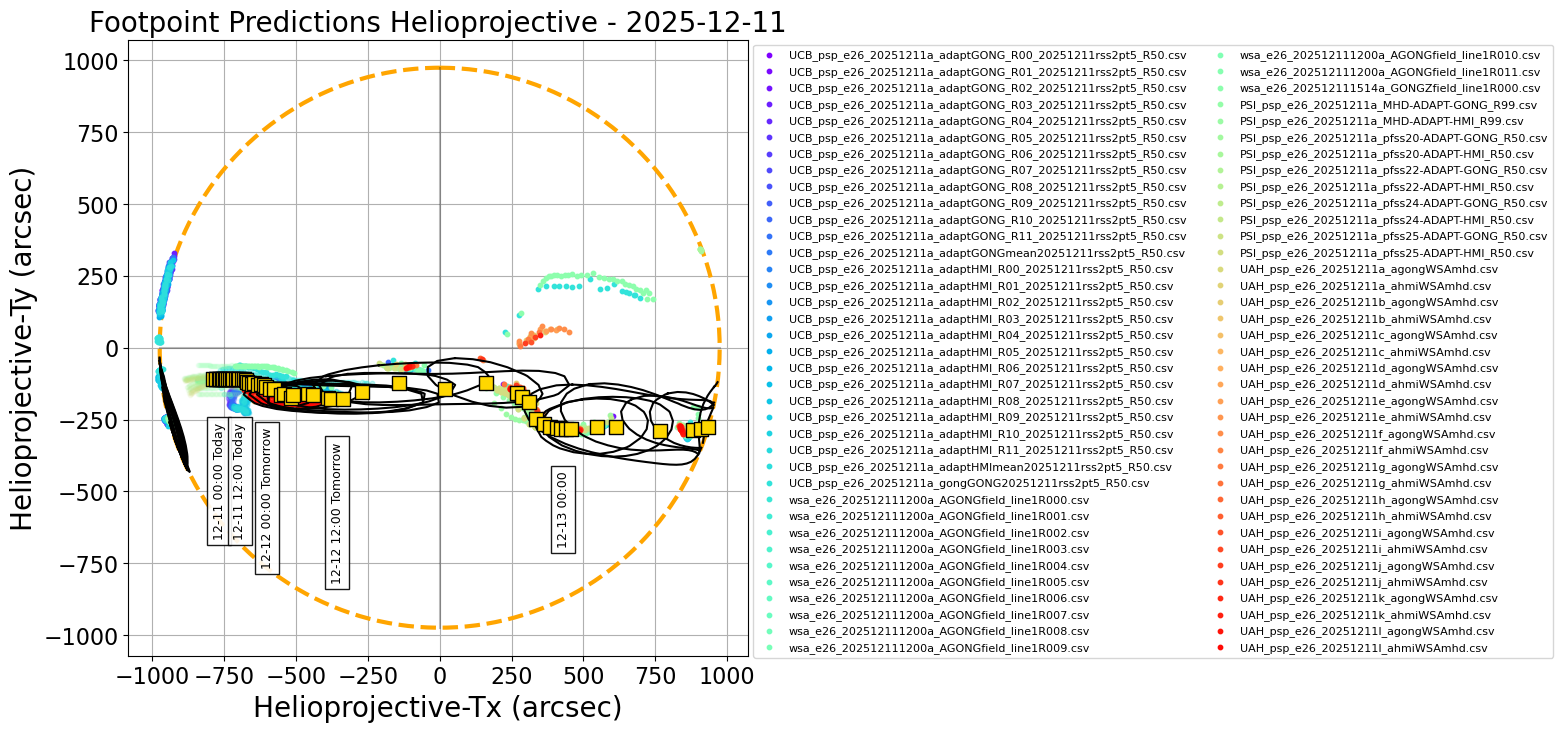Select the olive UAH_psp_e26_20251211a_agongWSAmhd marker
This screenshot has width=1562, height=732.
click(1222, 269)
